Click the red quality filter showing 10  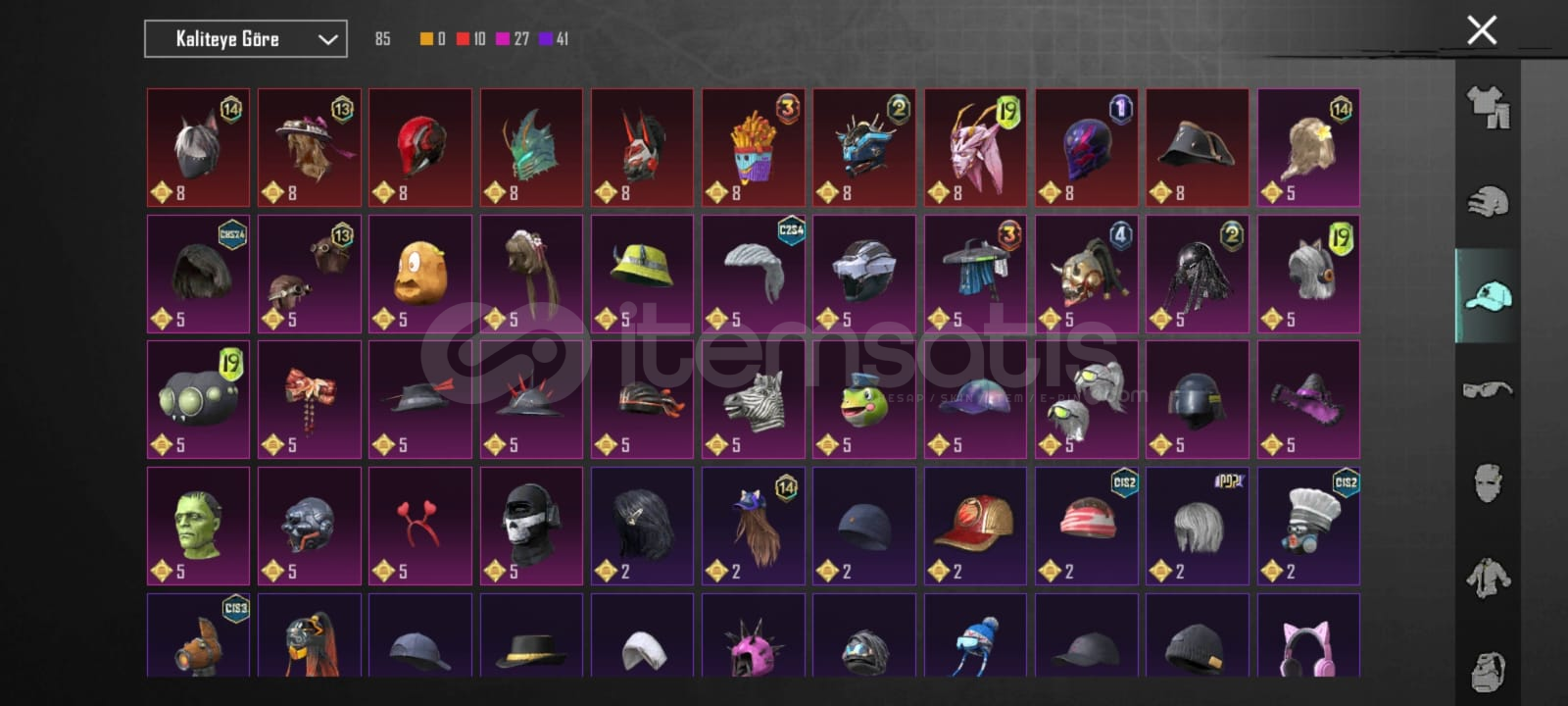pos(470,39)
